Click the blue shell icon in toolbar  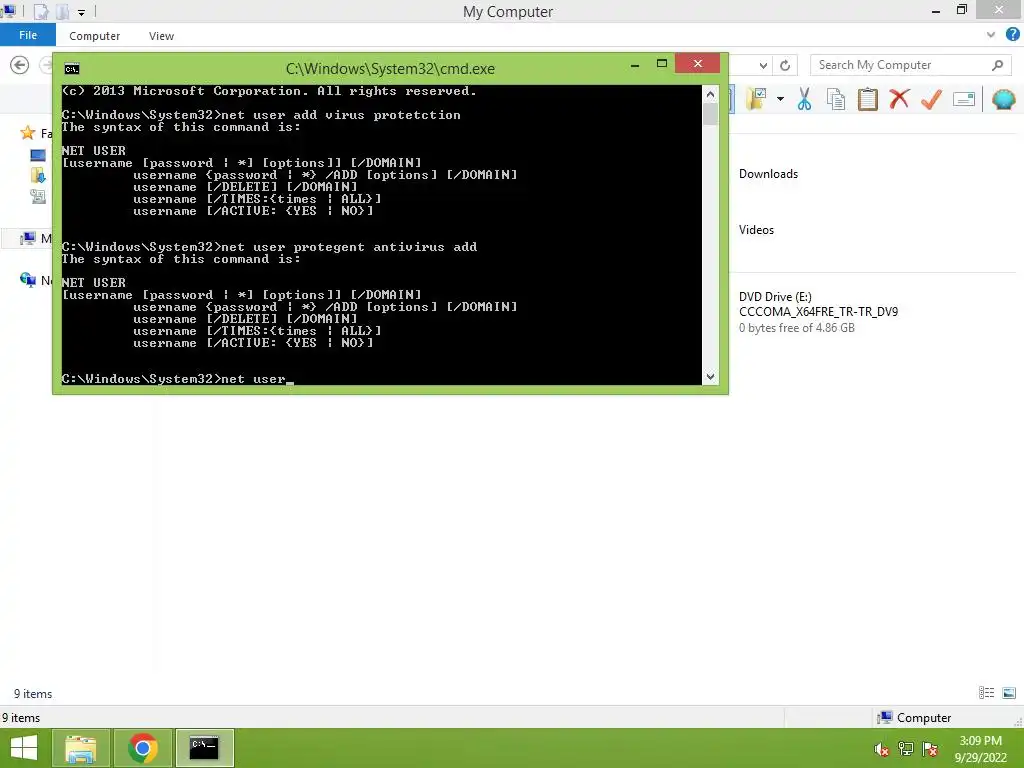coord(1003,99)
